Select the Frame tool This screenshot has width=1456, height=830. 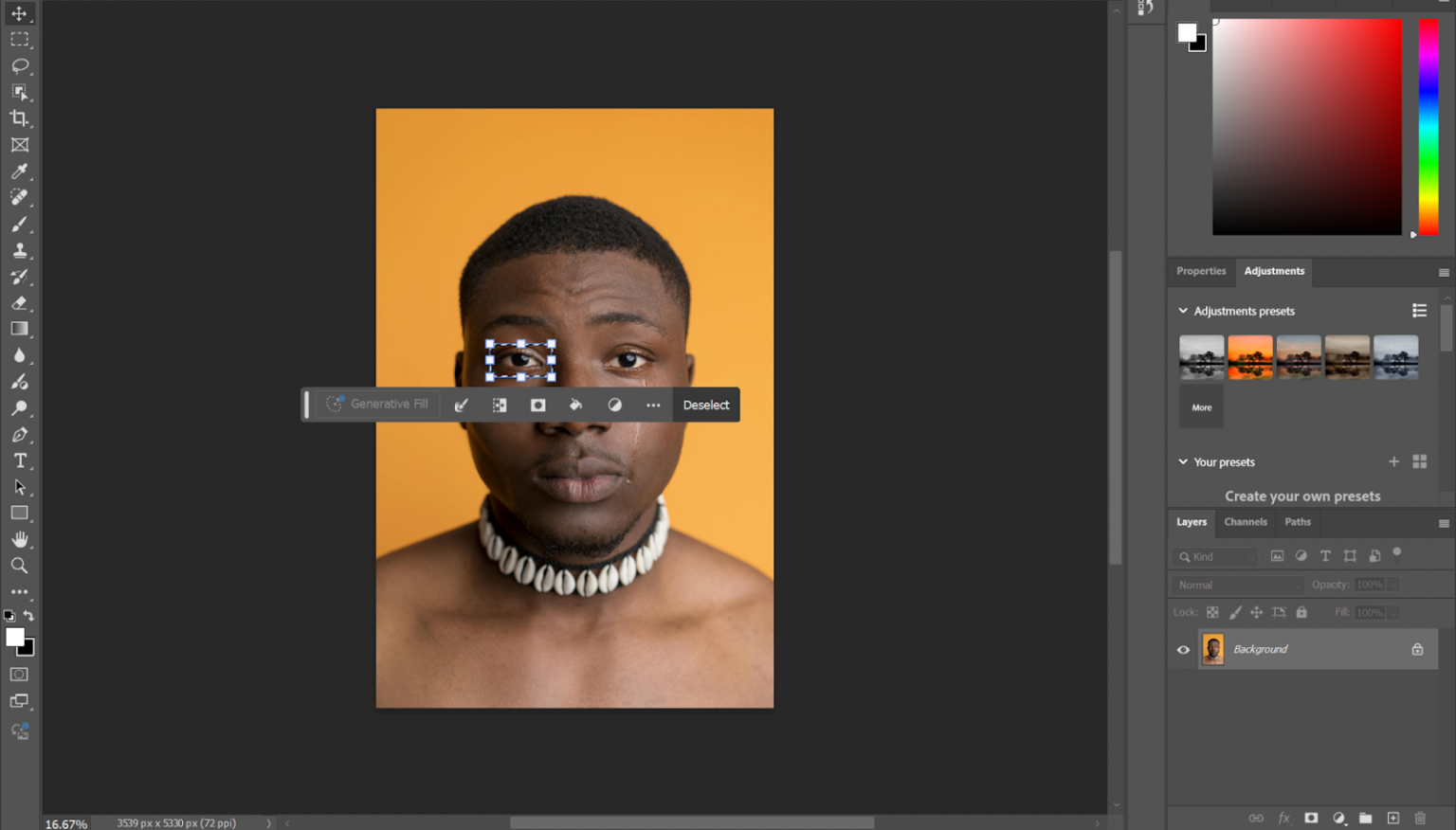tap(19, 145)
